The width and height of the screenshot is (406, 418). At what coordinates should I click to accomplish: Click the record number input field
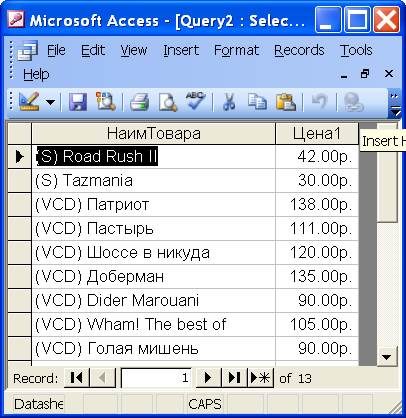(x=156, y=378)
